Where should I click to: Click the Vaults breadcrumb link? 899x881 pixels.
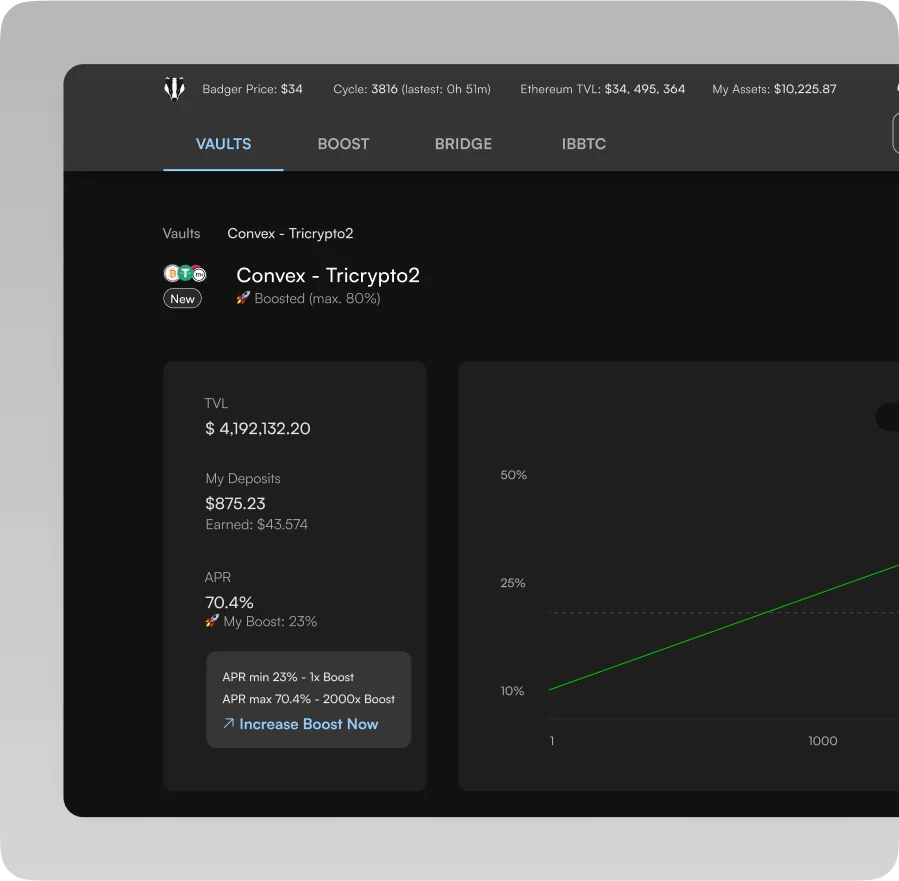point(181,233)
